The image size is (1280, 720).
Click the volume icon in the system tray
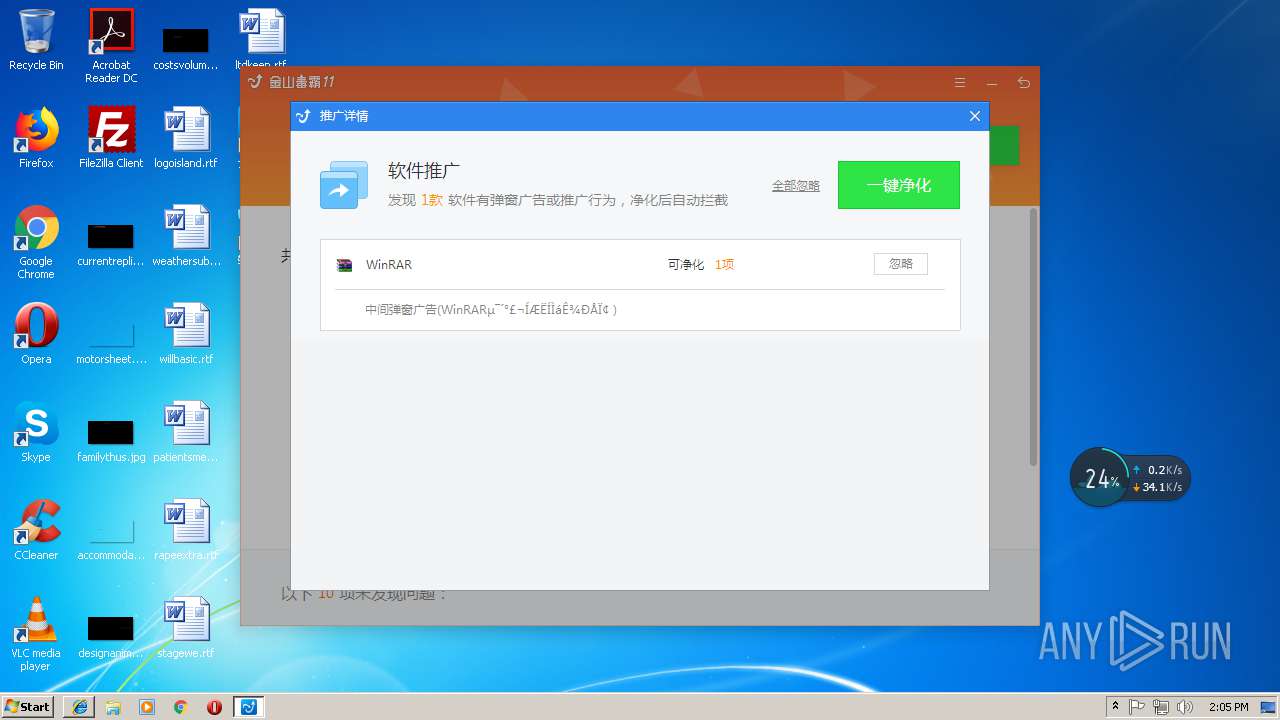click(1184, 707)
